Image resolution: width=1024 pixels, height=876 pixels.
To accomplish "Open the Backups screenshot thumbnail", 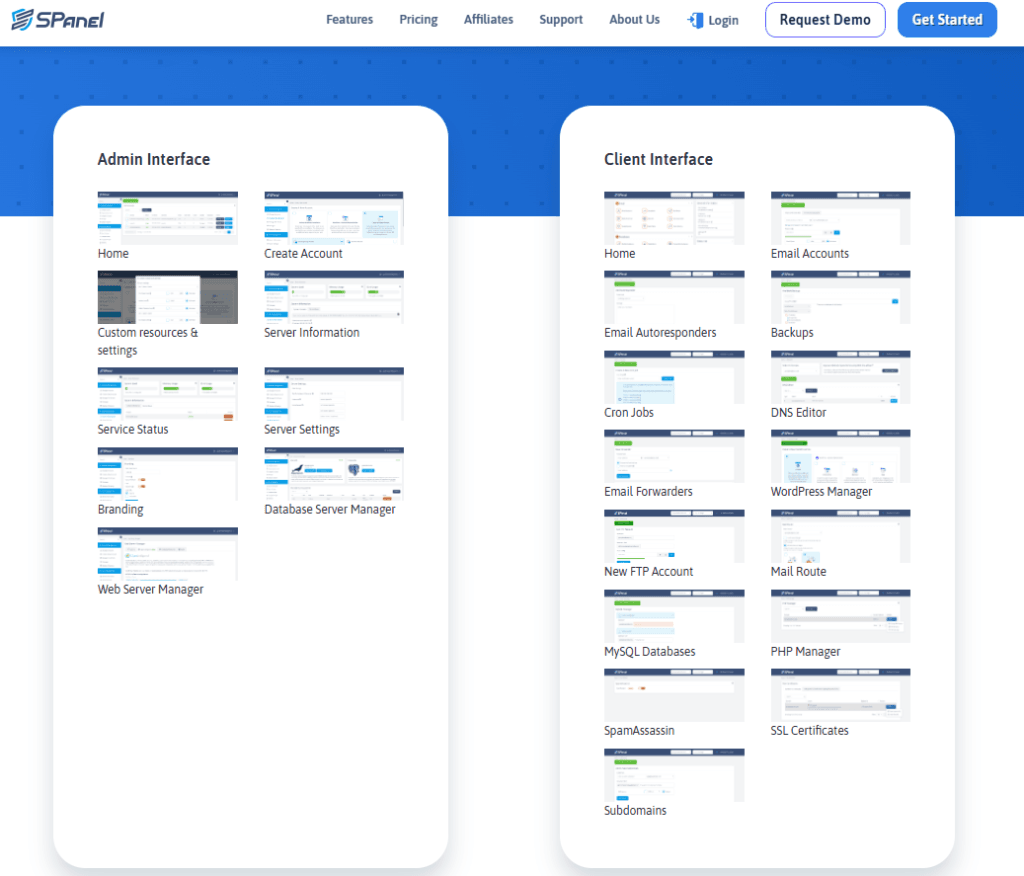I will [x=840, y=297].
